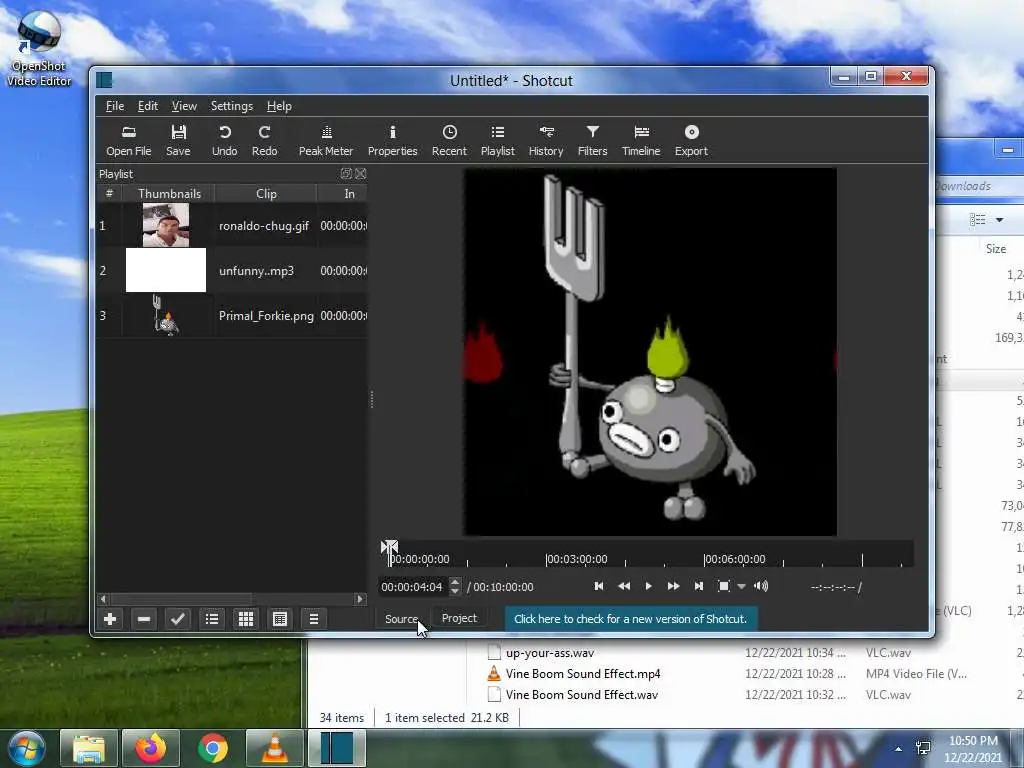The height and width of the screenshot is (768, 1024).
Task: Update playlist item with checkmark button
Action: pyautogui.click(x=178, y=618)
